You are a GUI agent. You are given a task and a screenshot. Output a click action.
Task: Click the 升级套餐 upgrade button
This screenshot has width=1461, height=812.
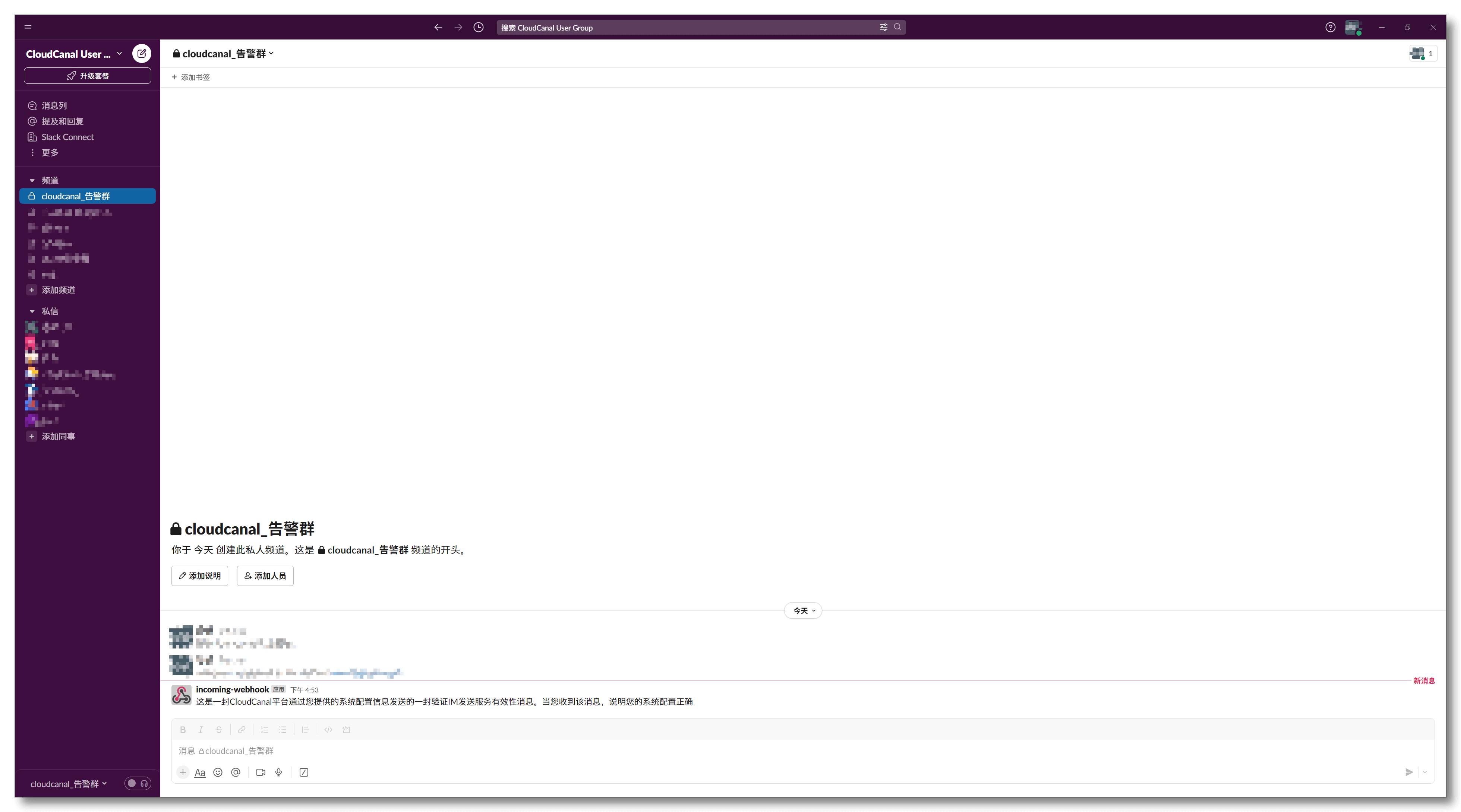point(87,76)
